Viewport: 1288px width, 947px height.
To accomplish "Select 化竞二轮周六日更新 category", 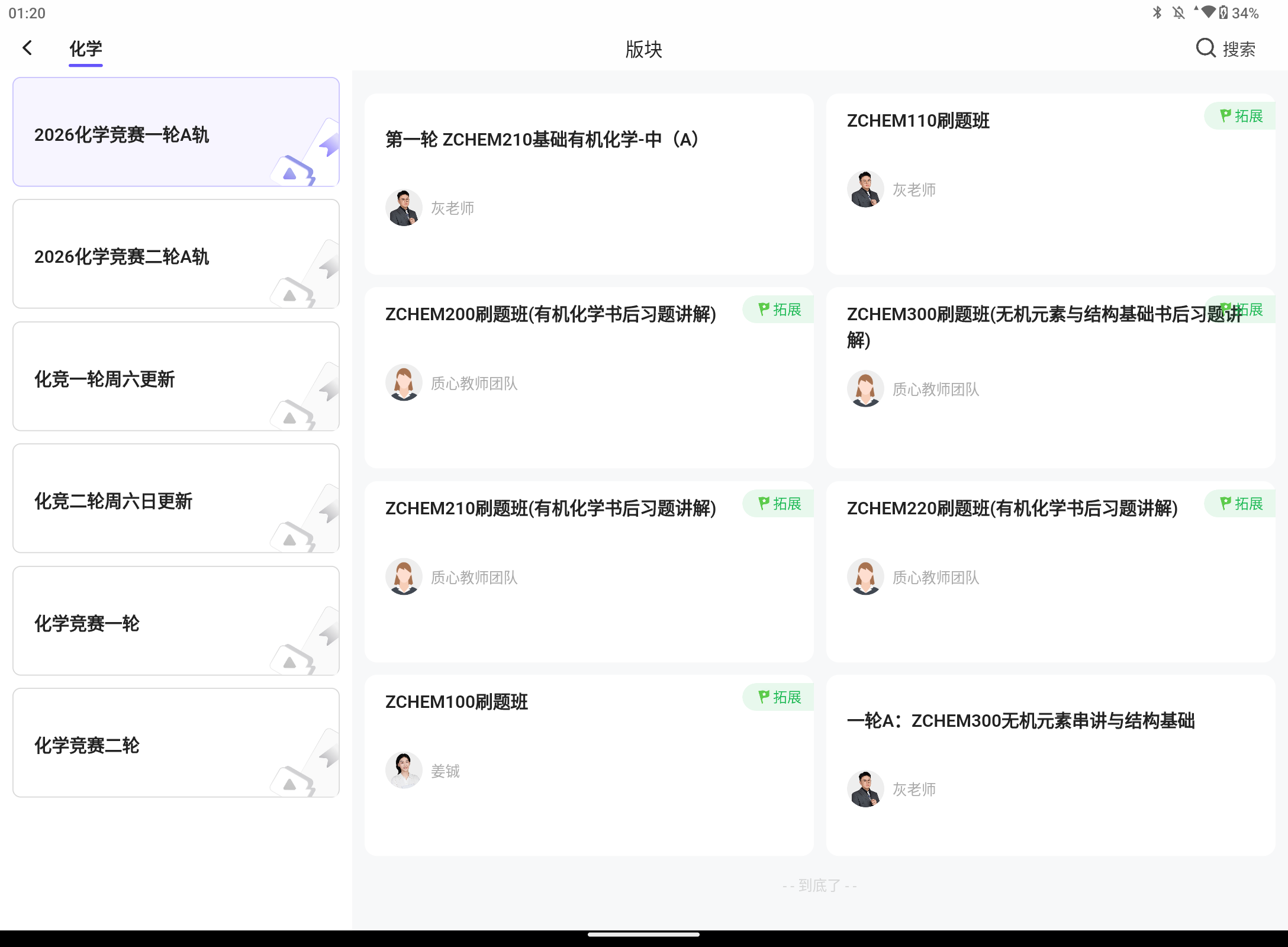I will pyautogui.click(x=176, y=498).
